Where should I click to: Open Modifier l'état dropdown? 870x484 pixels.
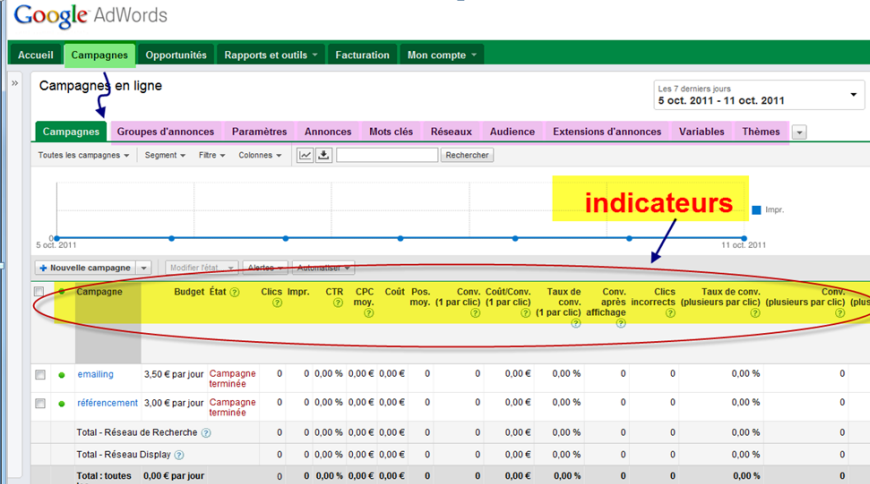[201, 268]
